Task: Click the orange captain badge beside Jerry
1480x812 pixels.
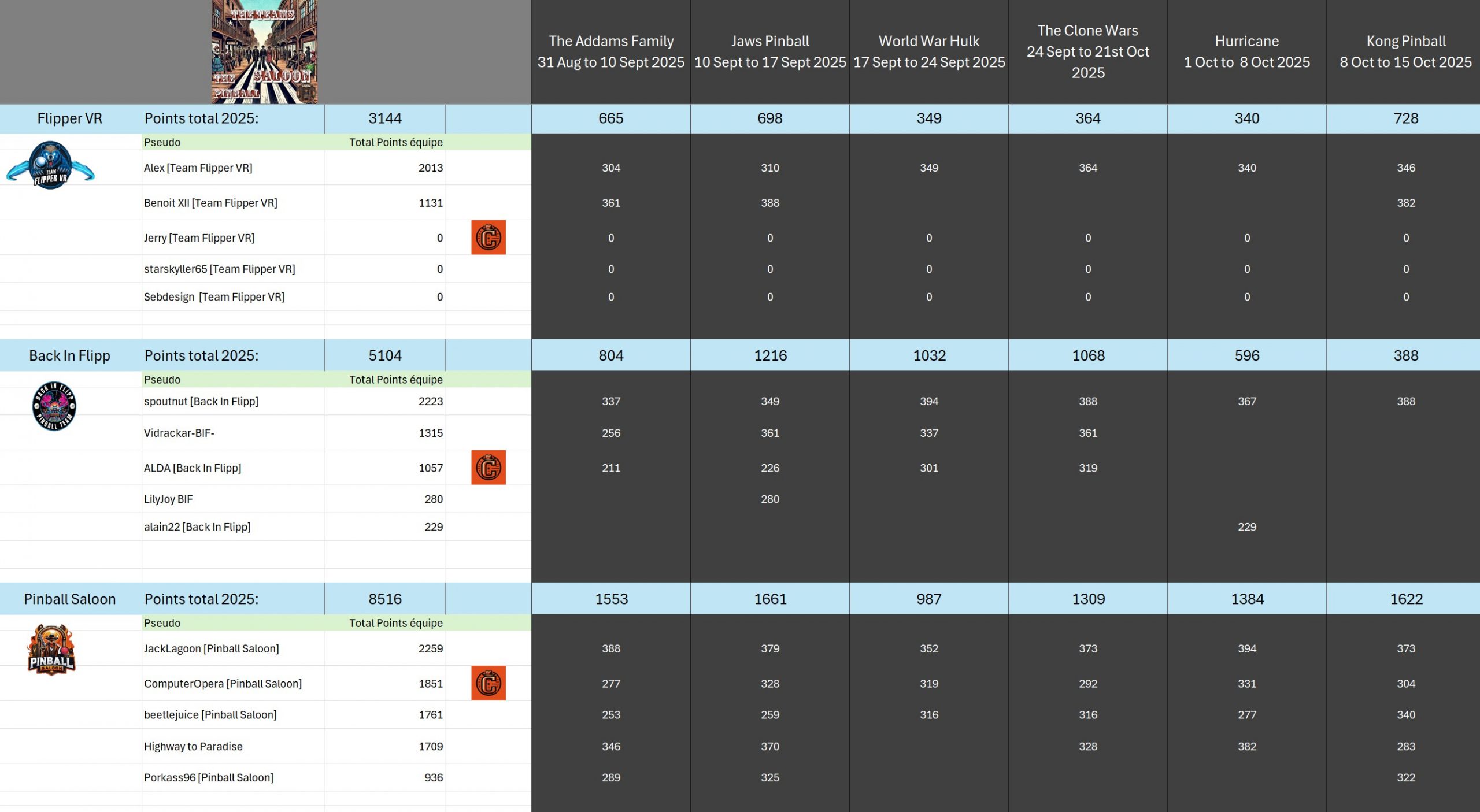Action: tap(489, 238)
